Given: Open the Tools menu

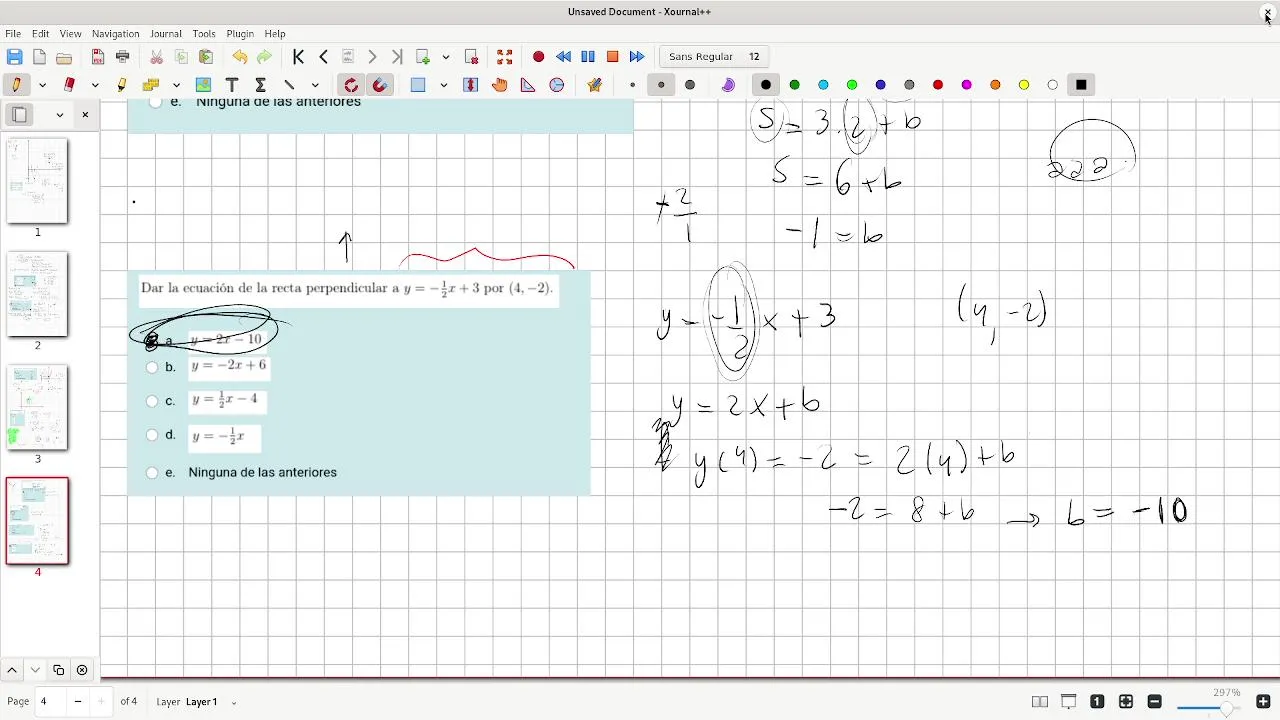Looking at the screenshot, I should pos(204,34).
